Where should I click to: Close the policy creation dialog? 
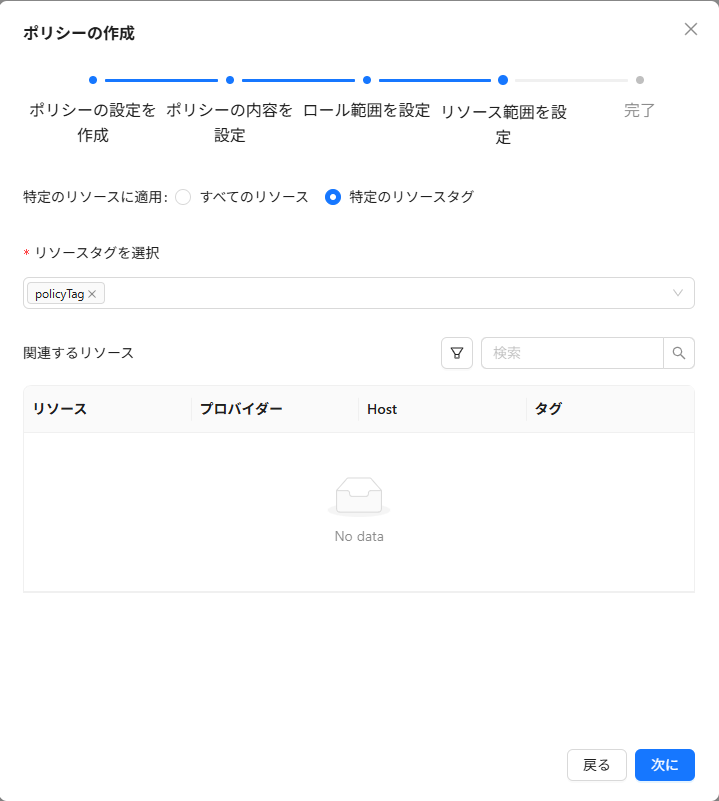tap(690, 29)
